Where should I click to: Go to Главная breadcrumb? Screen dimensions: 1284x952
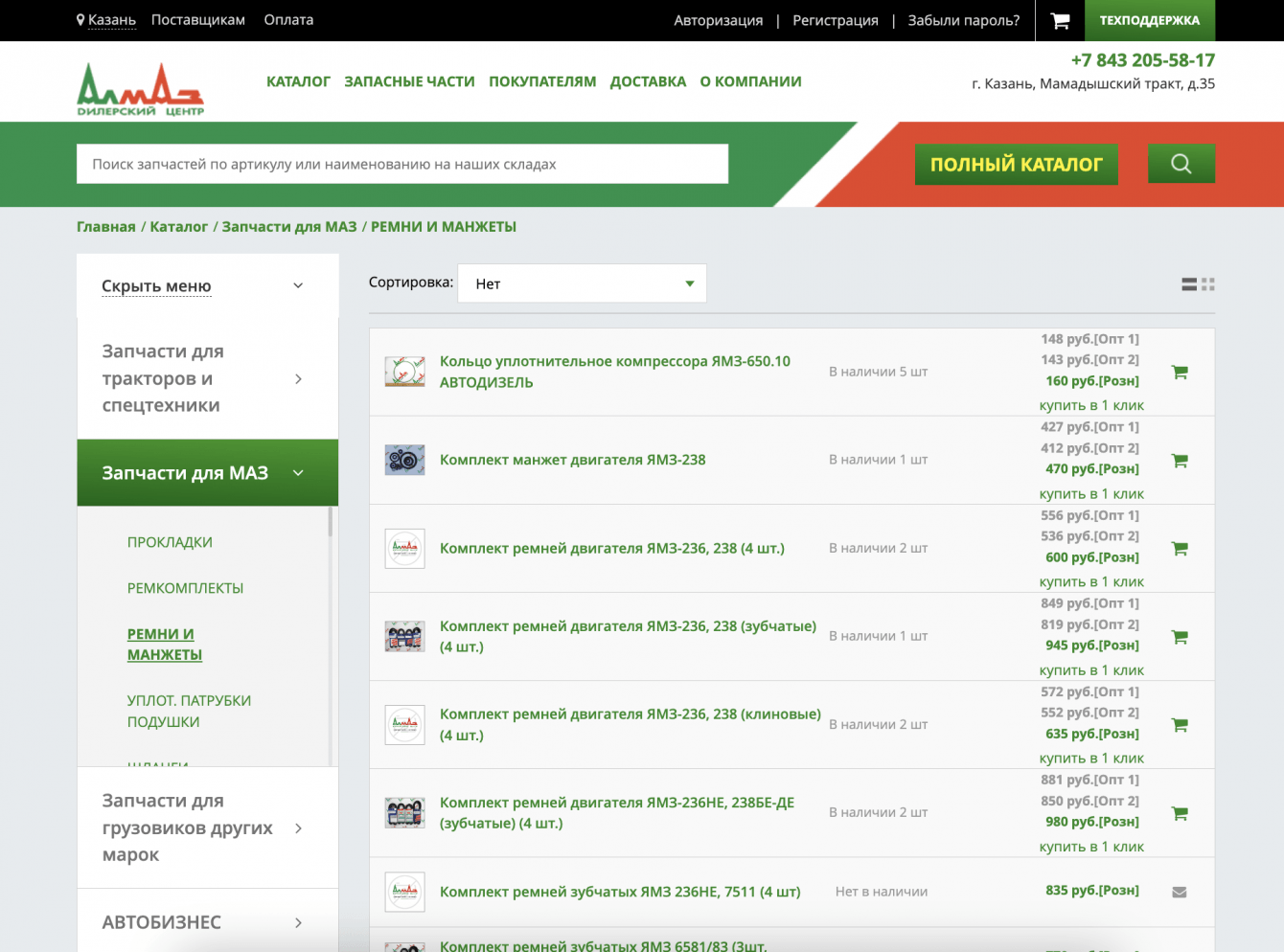tap(106, 227)
